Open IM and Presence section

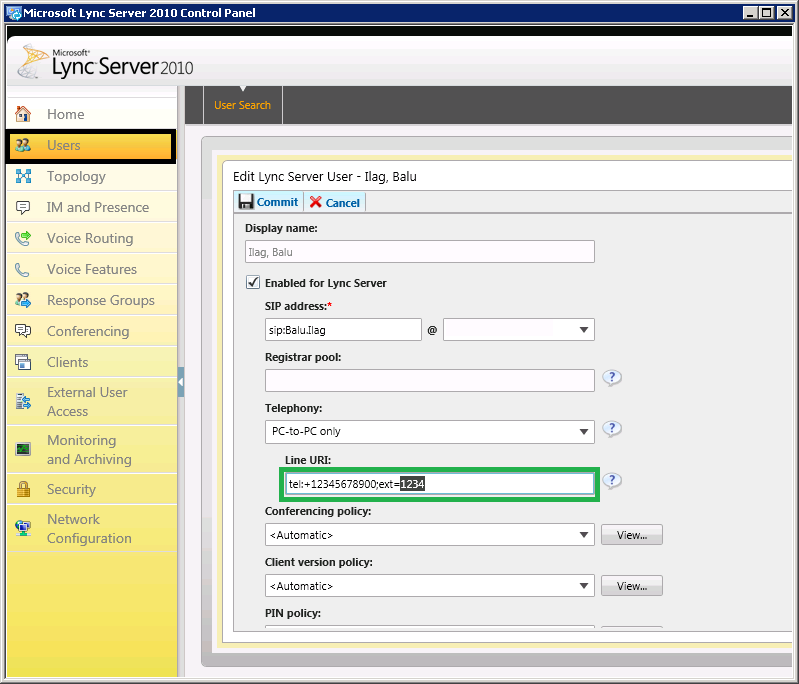[92, 207]
